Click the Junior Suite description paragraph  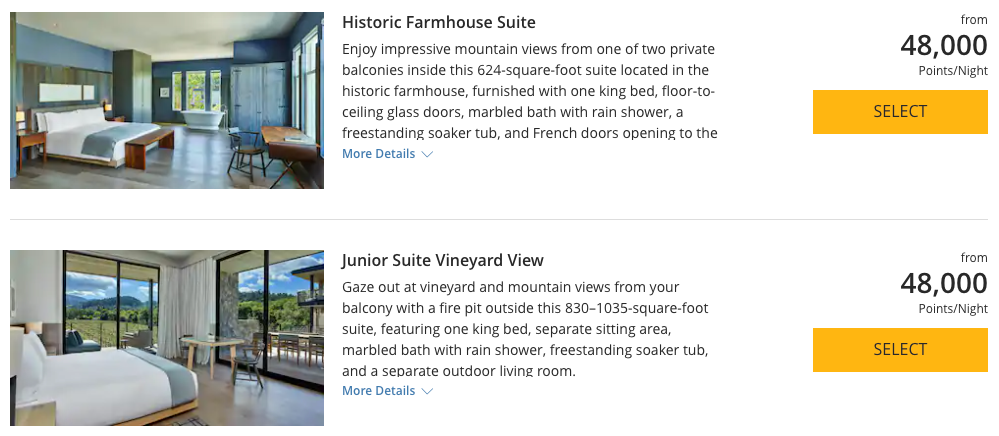(x=526, y=328)
